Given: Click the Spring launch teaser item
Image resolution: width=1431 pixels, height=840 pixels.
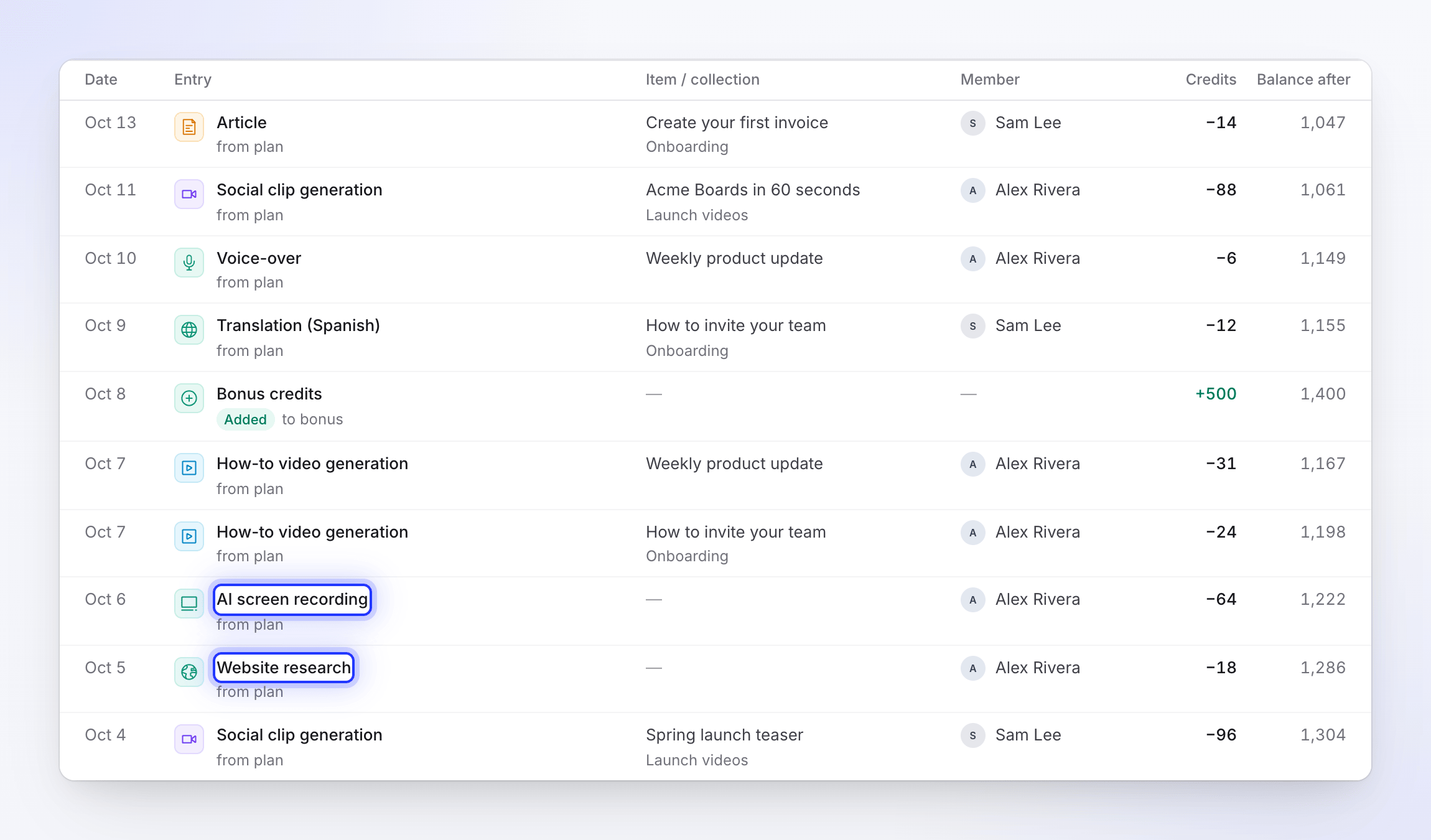Looking at the screenshot, I should click(724, 735).
